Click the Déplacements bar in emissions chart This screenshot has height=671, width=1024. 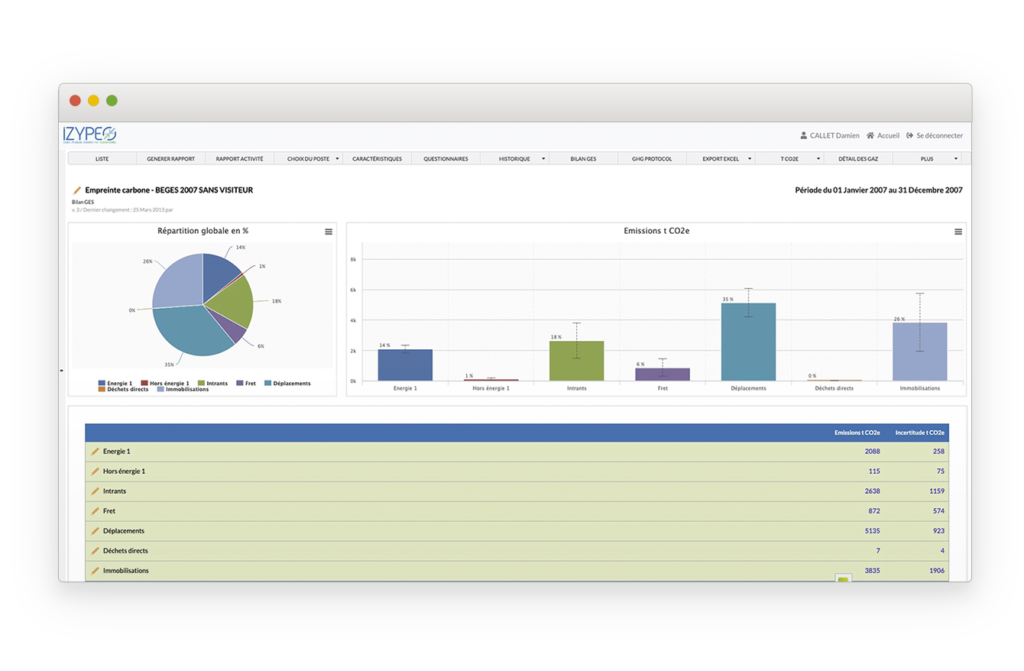[x=748, y=342]
